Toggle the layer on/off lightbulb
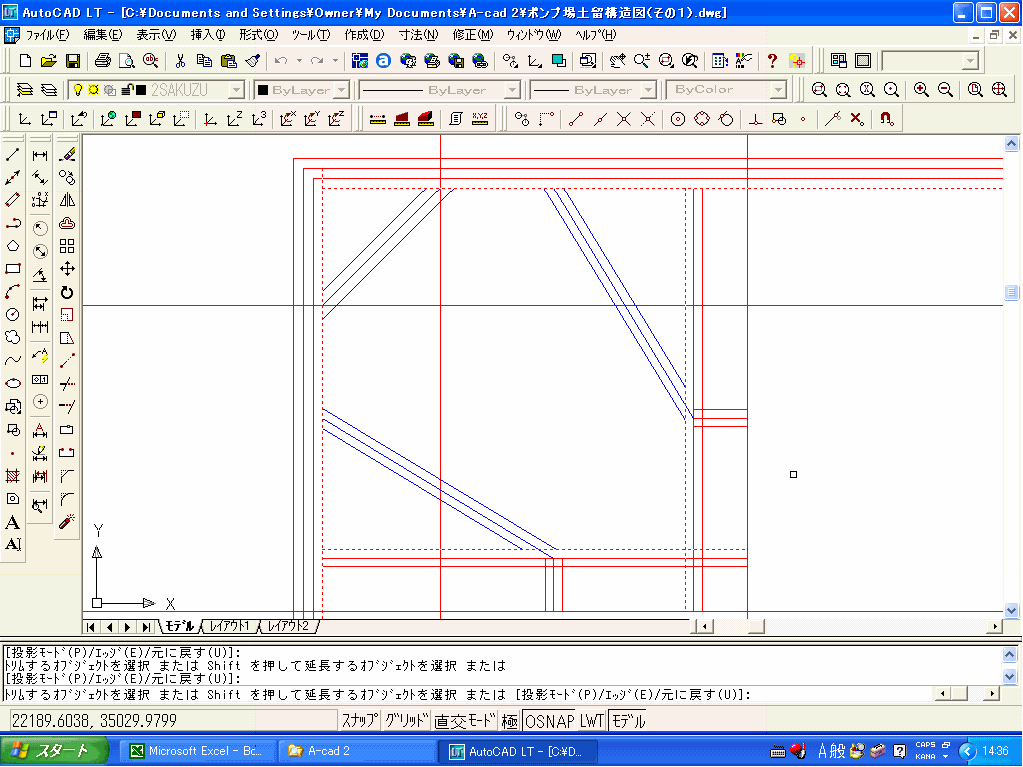1023x767 pixels. 78,89
